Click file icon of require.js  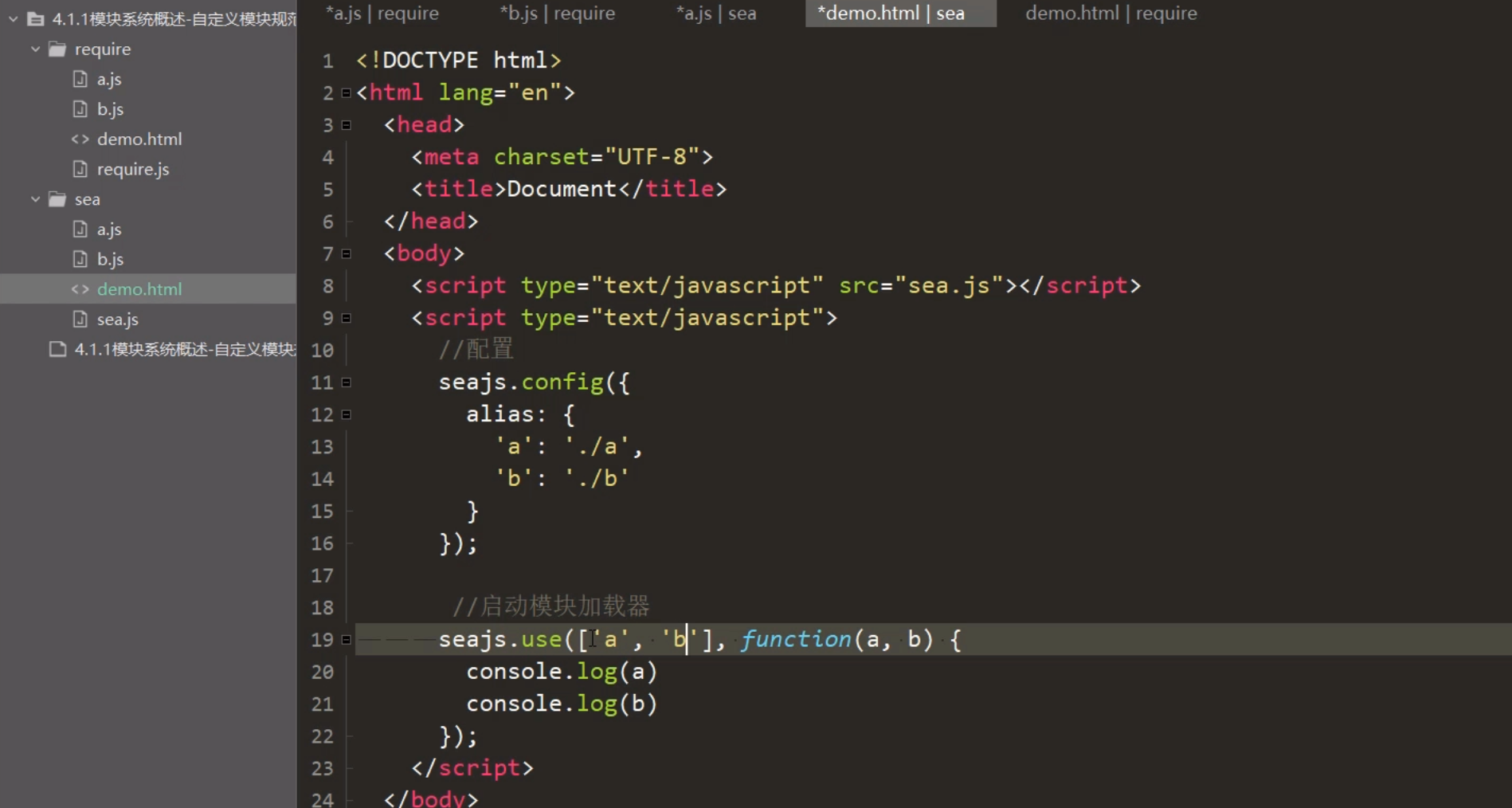(x=80, y=169)
